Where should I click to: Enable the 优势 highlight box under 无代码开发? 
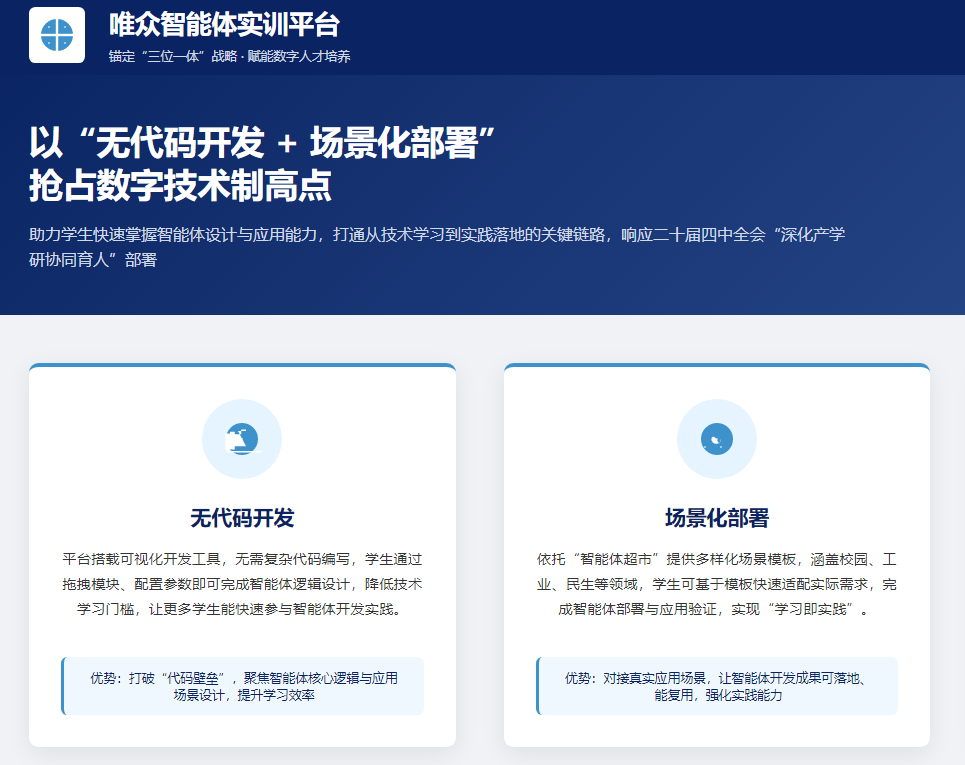[x=242, y=685]
